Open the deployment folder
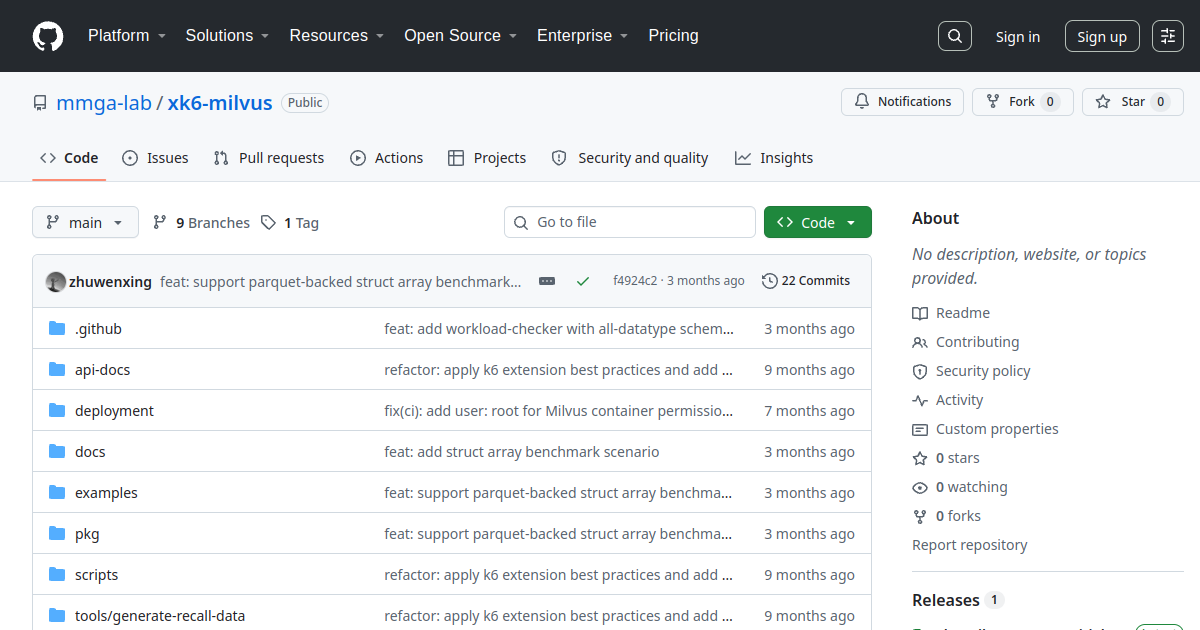1200x630 pixels. pos(114,411)
